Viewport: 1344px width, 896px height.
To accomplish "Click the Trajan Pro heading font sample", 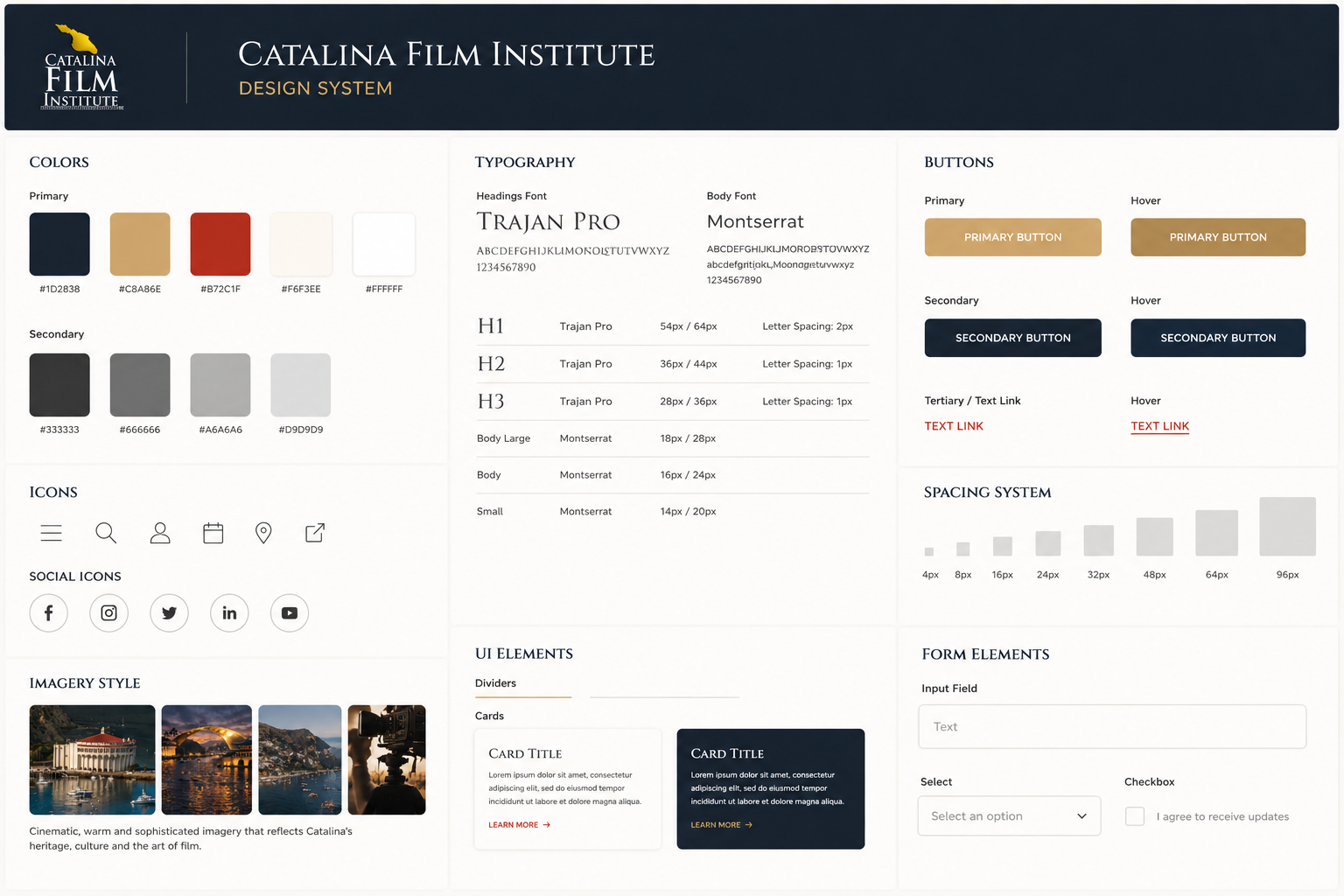I will click(x=548, y=222).
